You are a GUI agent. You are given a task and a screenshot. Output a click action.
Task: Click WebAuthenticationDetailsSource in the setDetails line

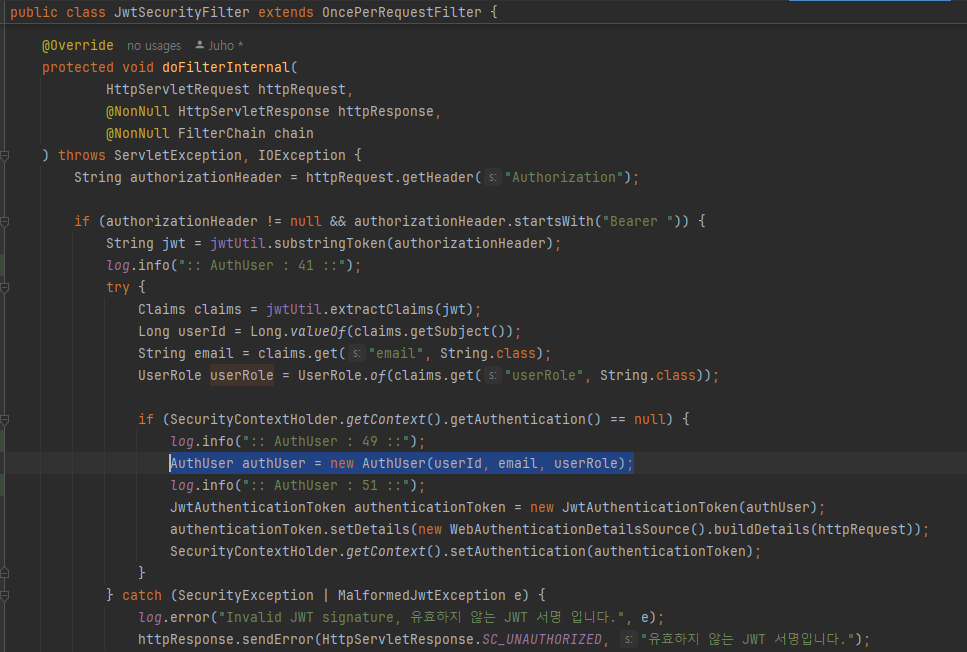[569, 529]
